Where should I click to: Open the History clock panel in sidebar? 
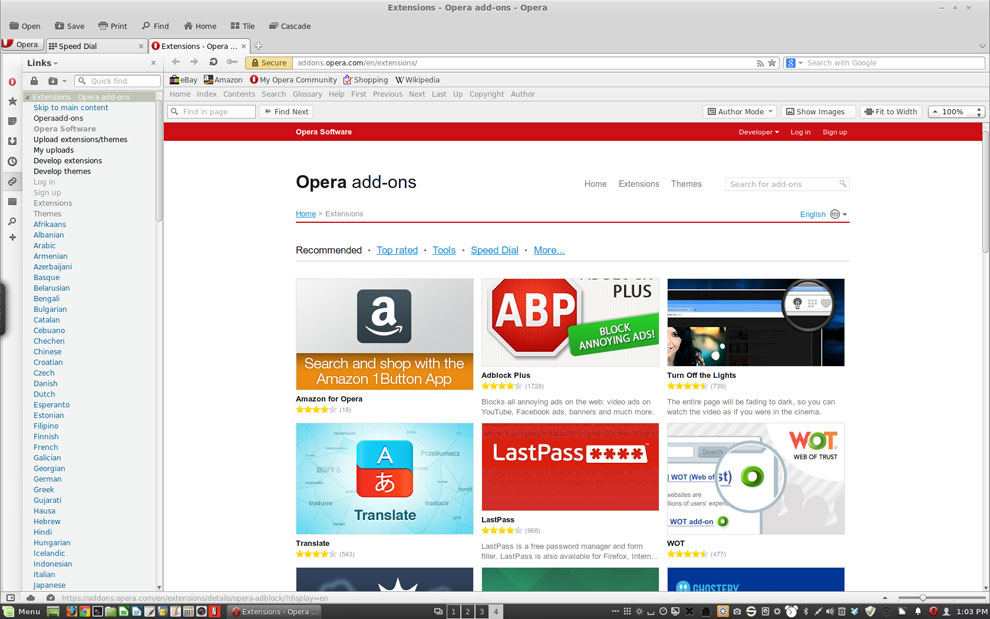12,161
